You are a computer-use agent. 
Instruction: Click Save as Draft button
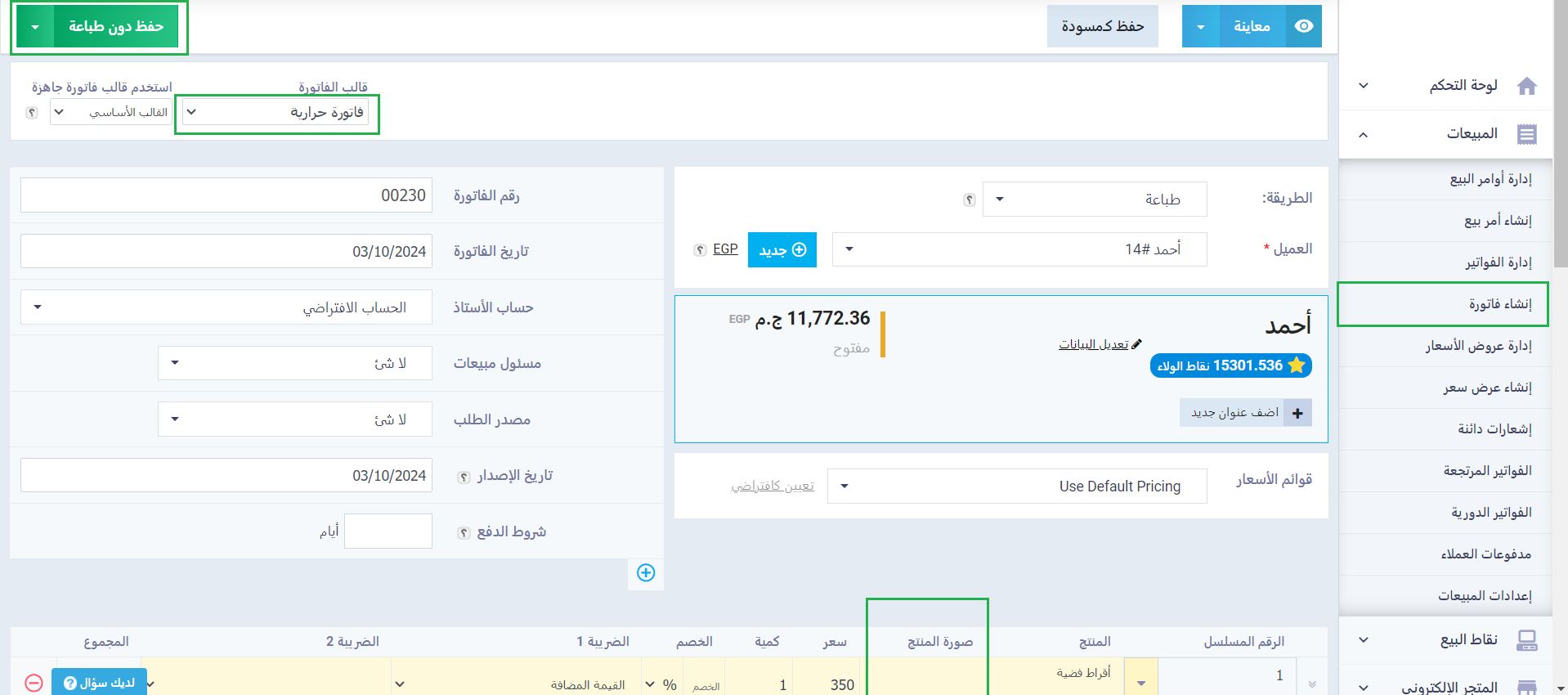(x=1102, y=26)
